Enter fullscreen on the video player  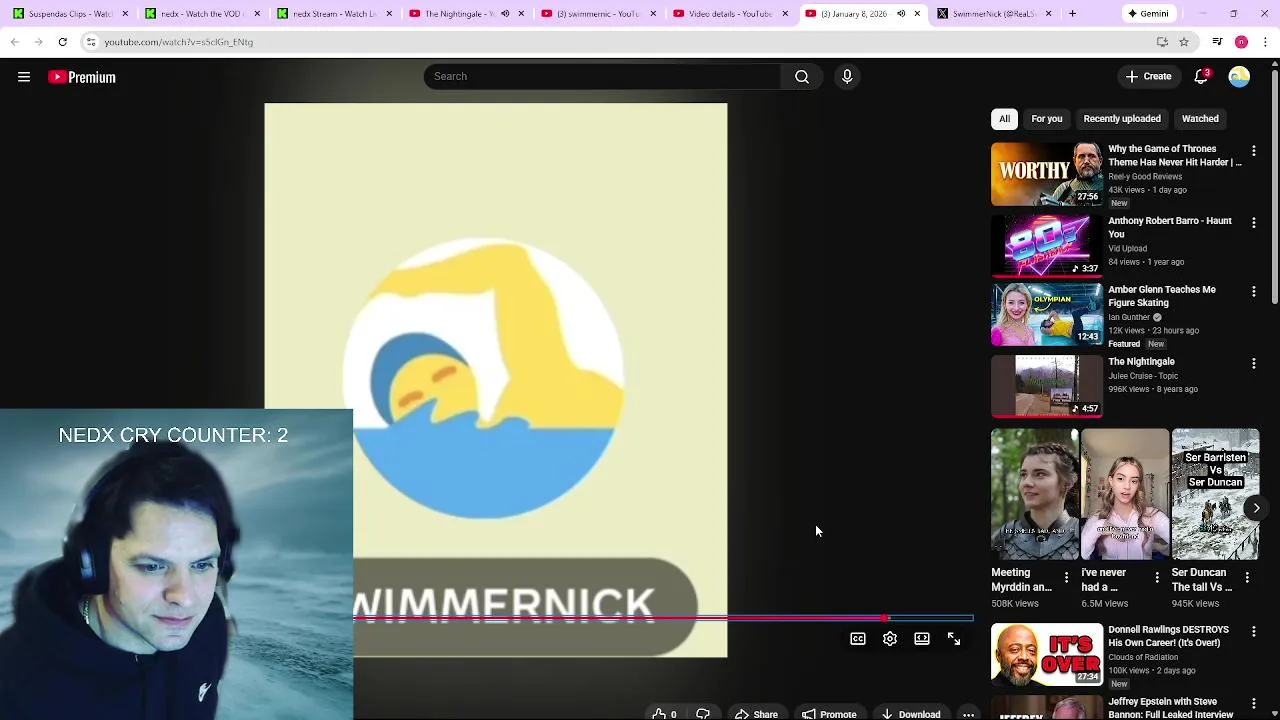coord(954,639)
